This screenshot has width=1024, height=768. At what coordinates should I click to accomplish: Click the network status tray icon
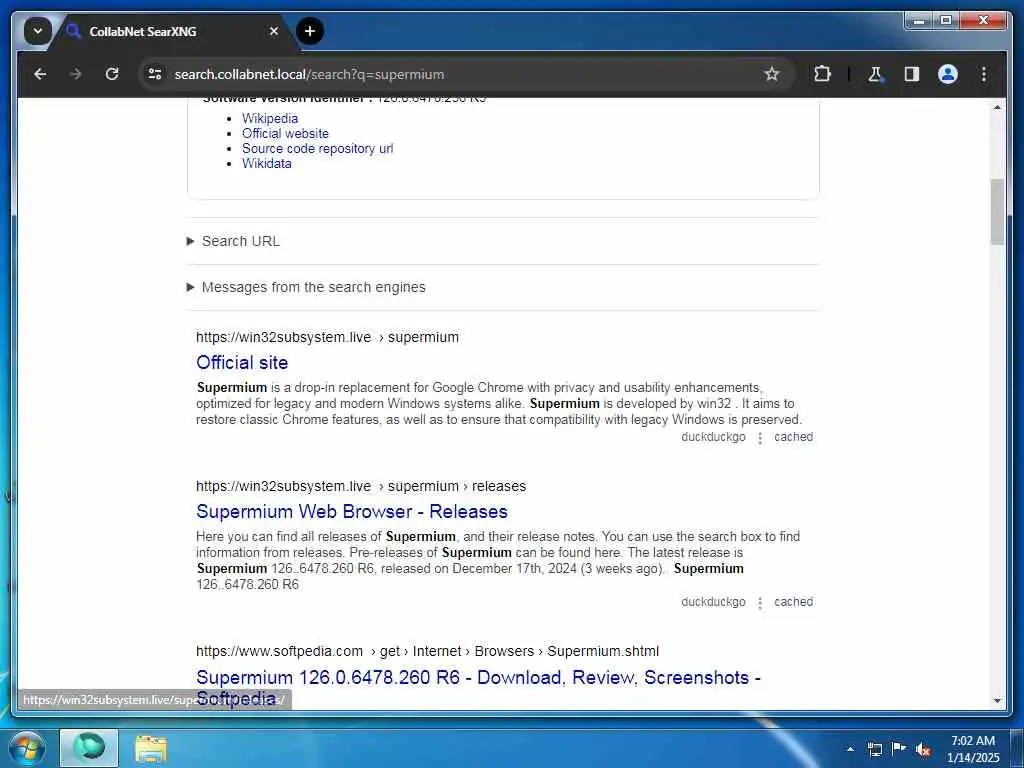(x=874, y=749)
